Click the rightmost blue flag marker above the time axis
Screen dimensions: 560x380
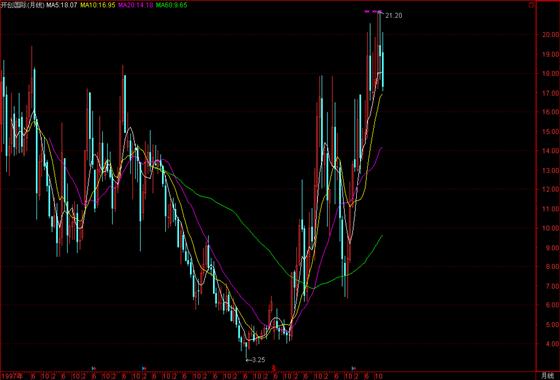[x=354, y=368]
